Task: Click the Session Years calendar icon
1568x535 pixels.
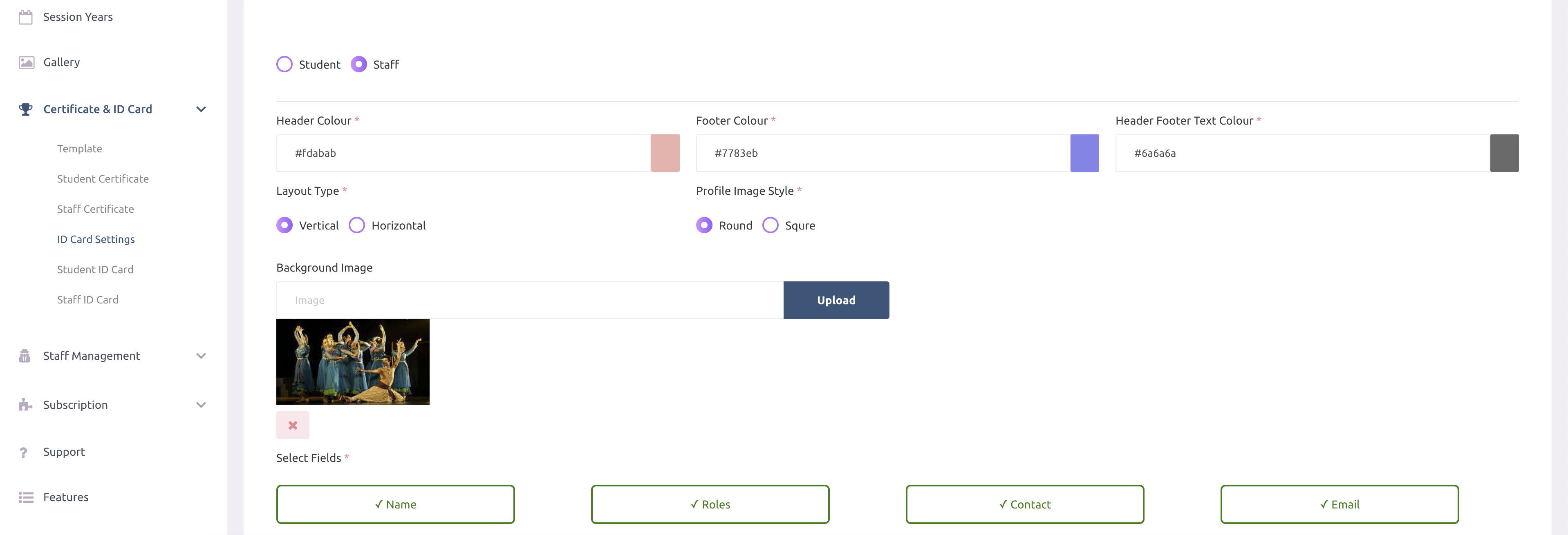Action: point(26,16)
